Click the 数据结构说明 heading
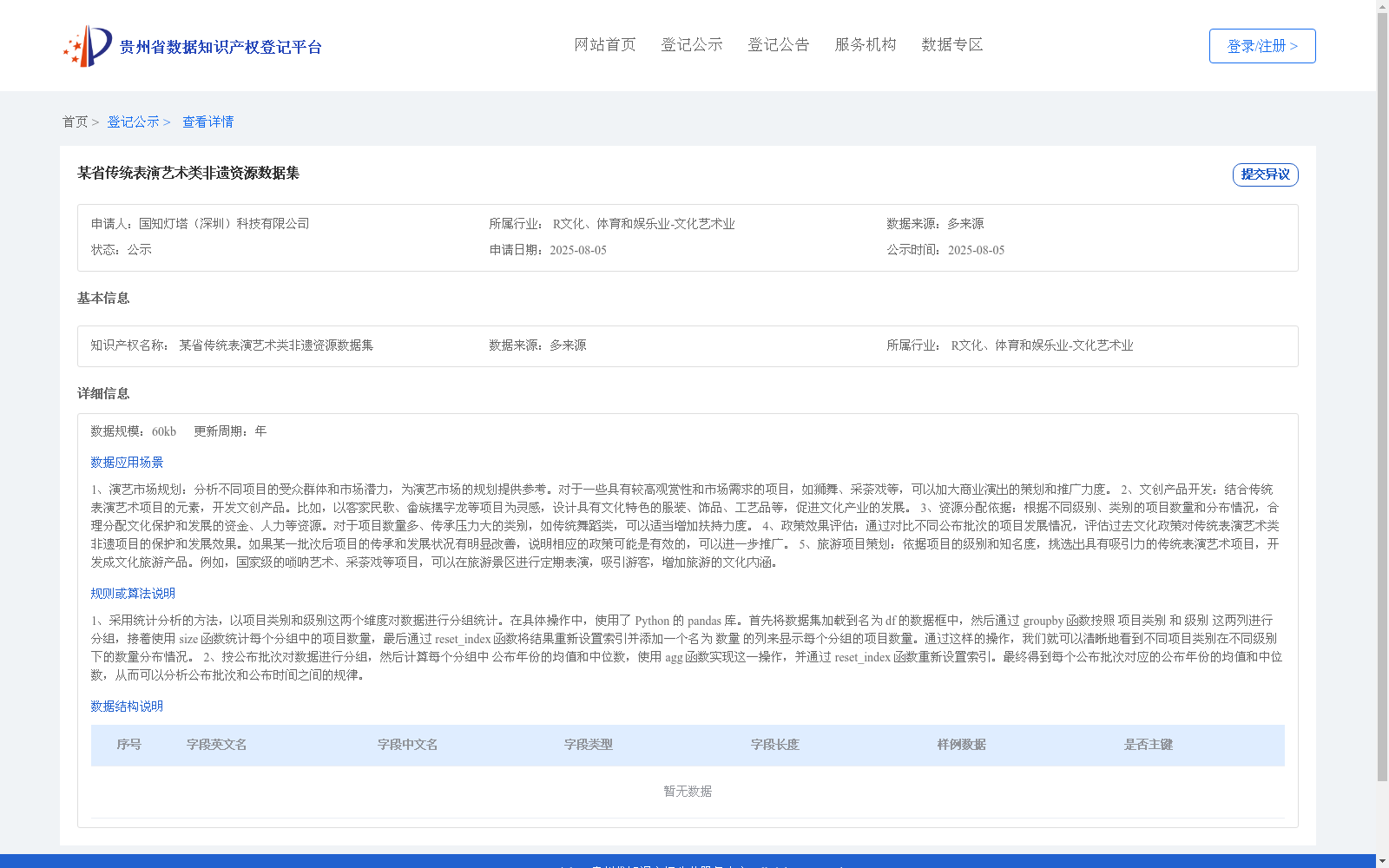The height and width of the screenshot is (868, 1389). coord(127,707)
